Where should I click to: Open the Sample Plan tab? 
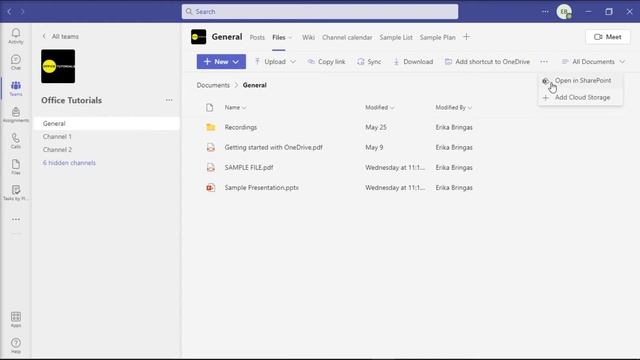[437, 37]
